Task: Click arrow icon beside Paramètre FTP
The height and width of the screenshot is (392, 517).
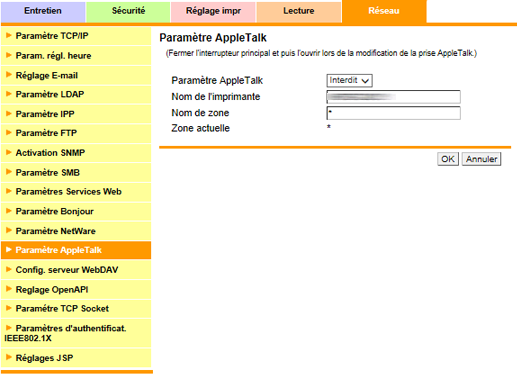Action: click(x=9, y=133)
